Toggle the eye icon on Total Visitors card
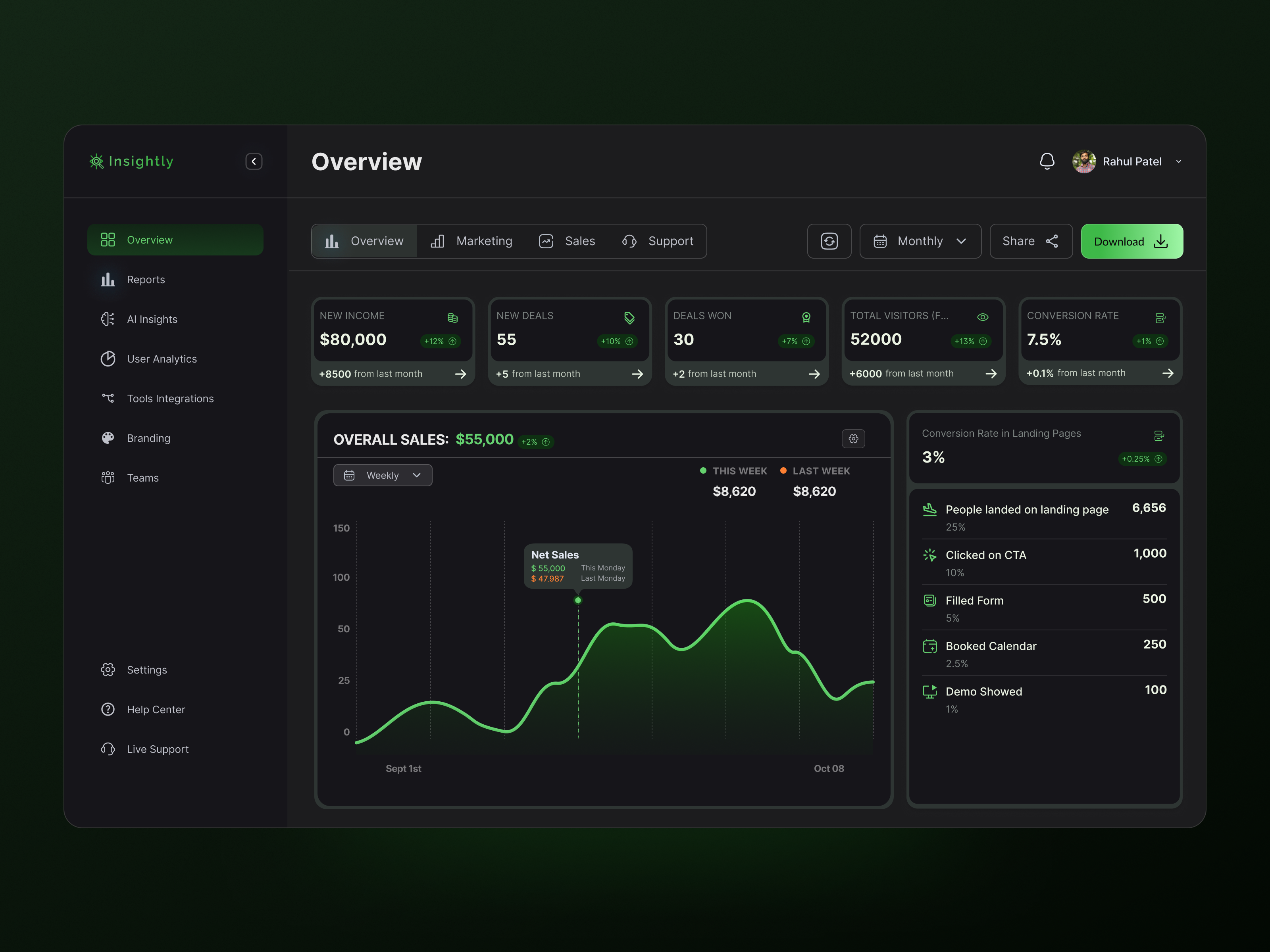This screenshot has width=1270, height=952. [x=982, y=317]
